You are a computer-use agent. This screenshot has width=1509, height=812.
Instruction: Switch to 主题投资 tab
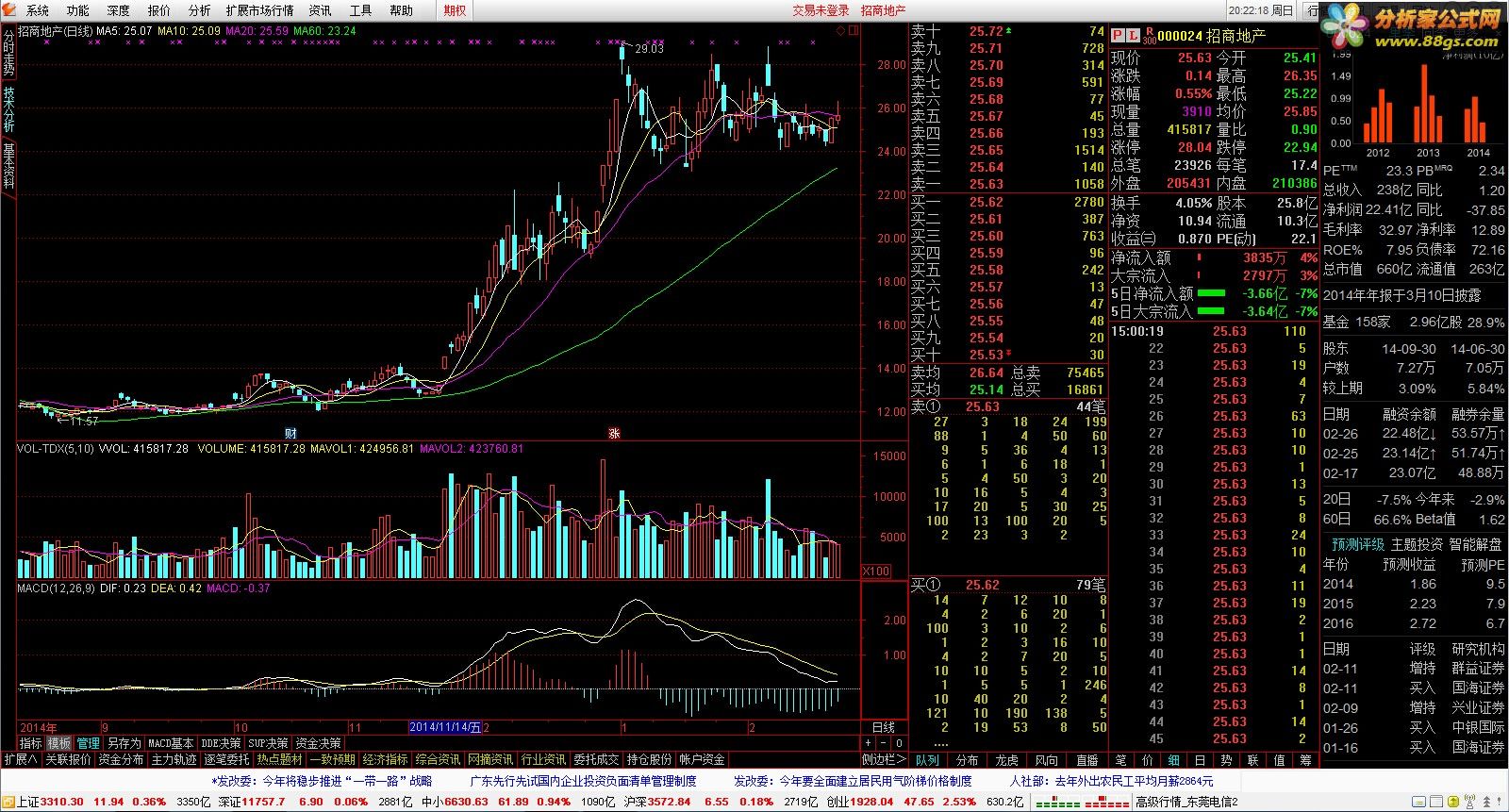tap(1416, 544)
